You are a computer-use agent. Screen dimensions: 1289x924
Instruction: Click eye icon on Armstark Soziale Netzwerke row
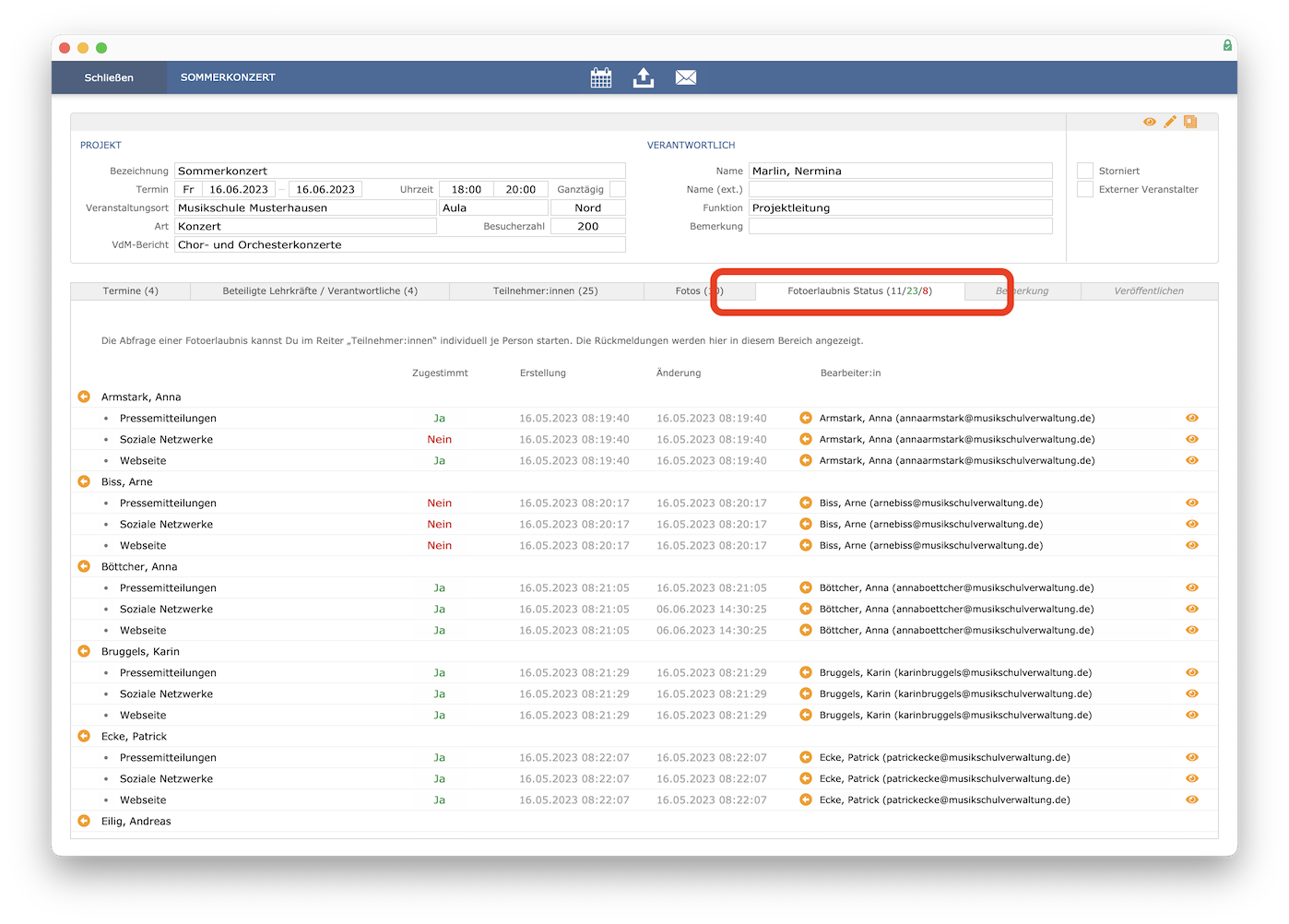[x=1192, y=439]
